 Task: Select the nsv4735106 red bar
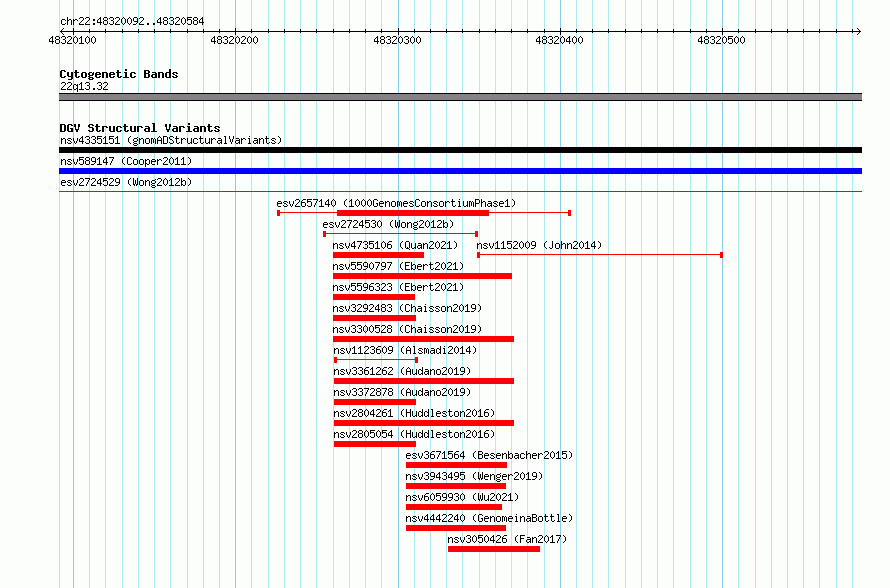(378, 255)
